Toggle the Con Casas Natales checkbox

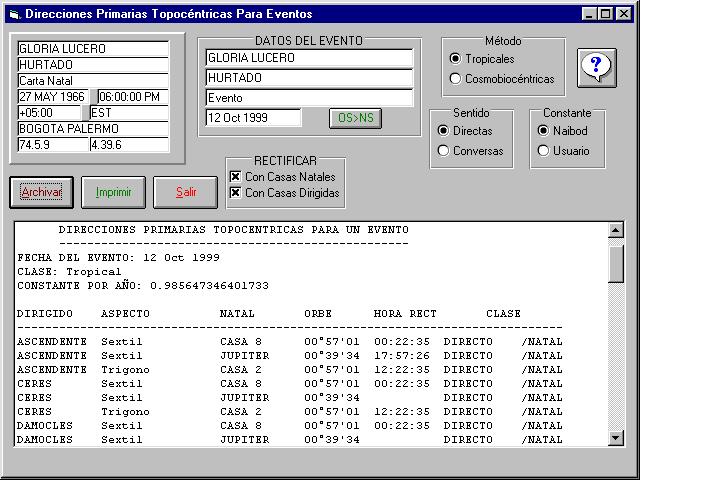pos(236,177)
